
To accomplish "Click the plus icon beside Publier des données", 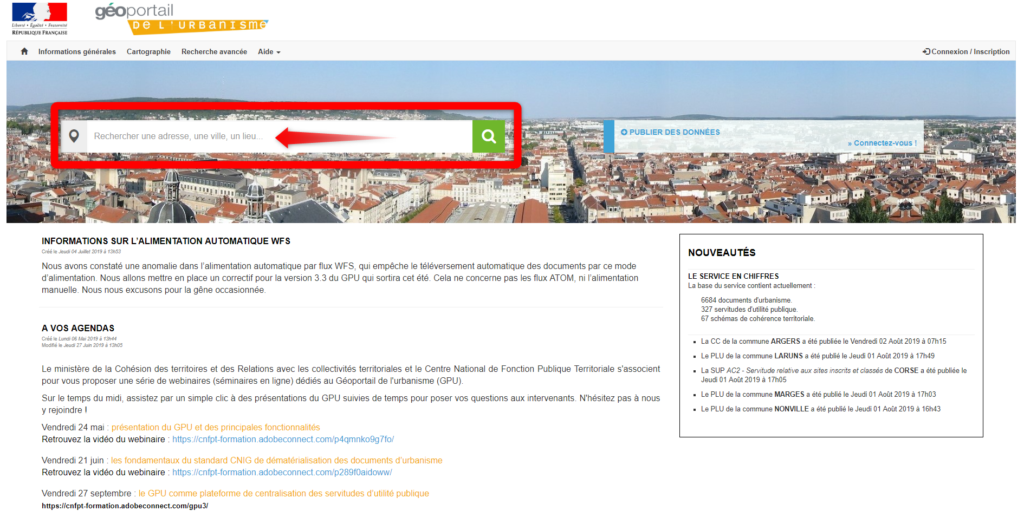I will (x=624, y=132).
